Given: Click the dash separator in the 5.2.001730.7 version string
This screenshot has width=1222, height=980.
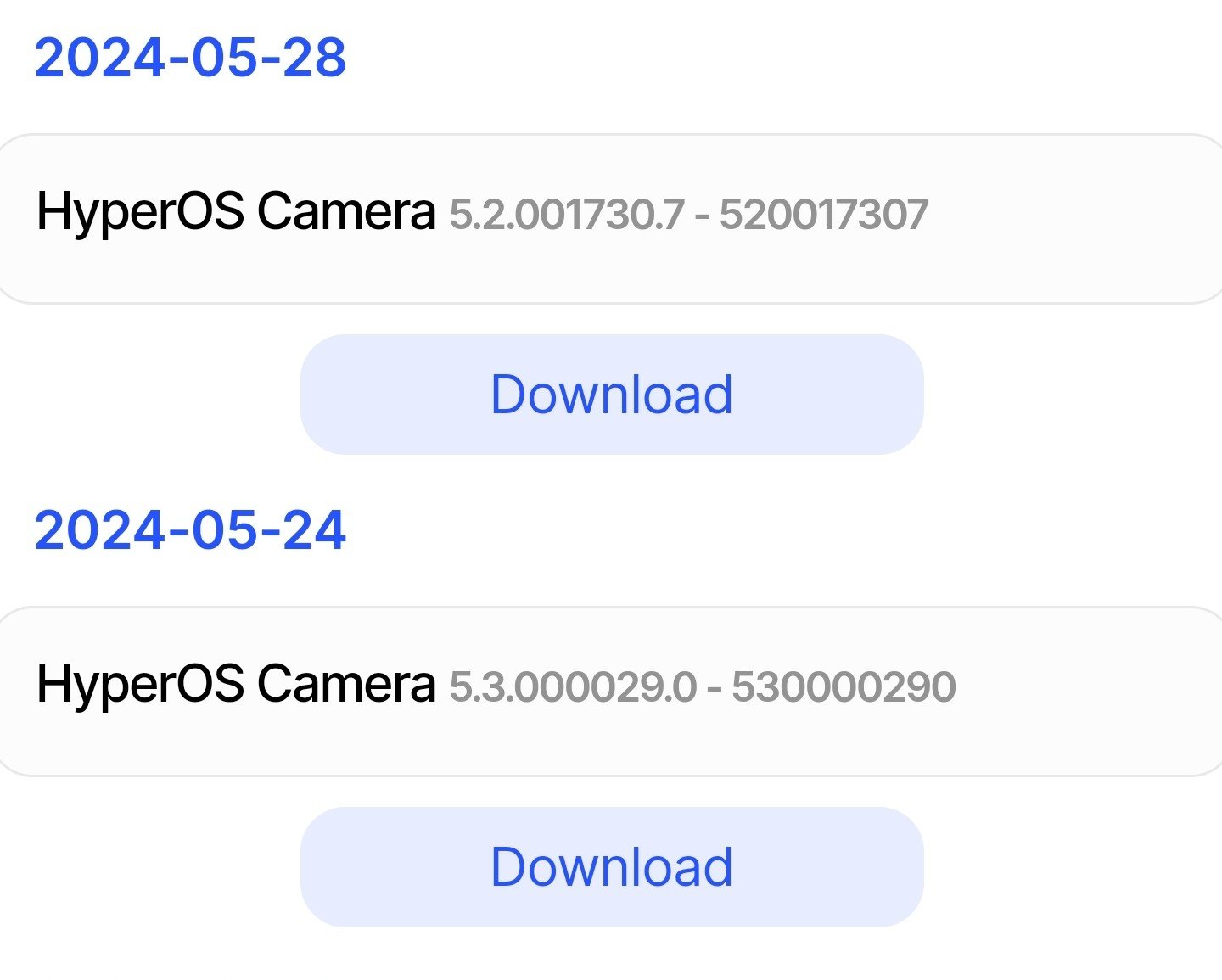Looking at the screenshot, I should tap(702, 216).
